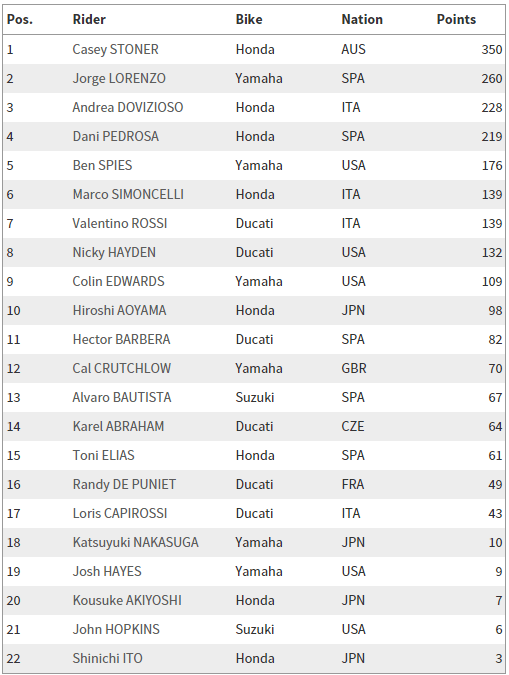Image resolution: width=509 pixels, height=675 pixels.
Task: Open Jorge LORENZO rider link
Action: tap(119, 78)
